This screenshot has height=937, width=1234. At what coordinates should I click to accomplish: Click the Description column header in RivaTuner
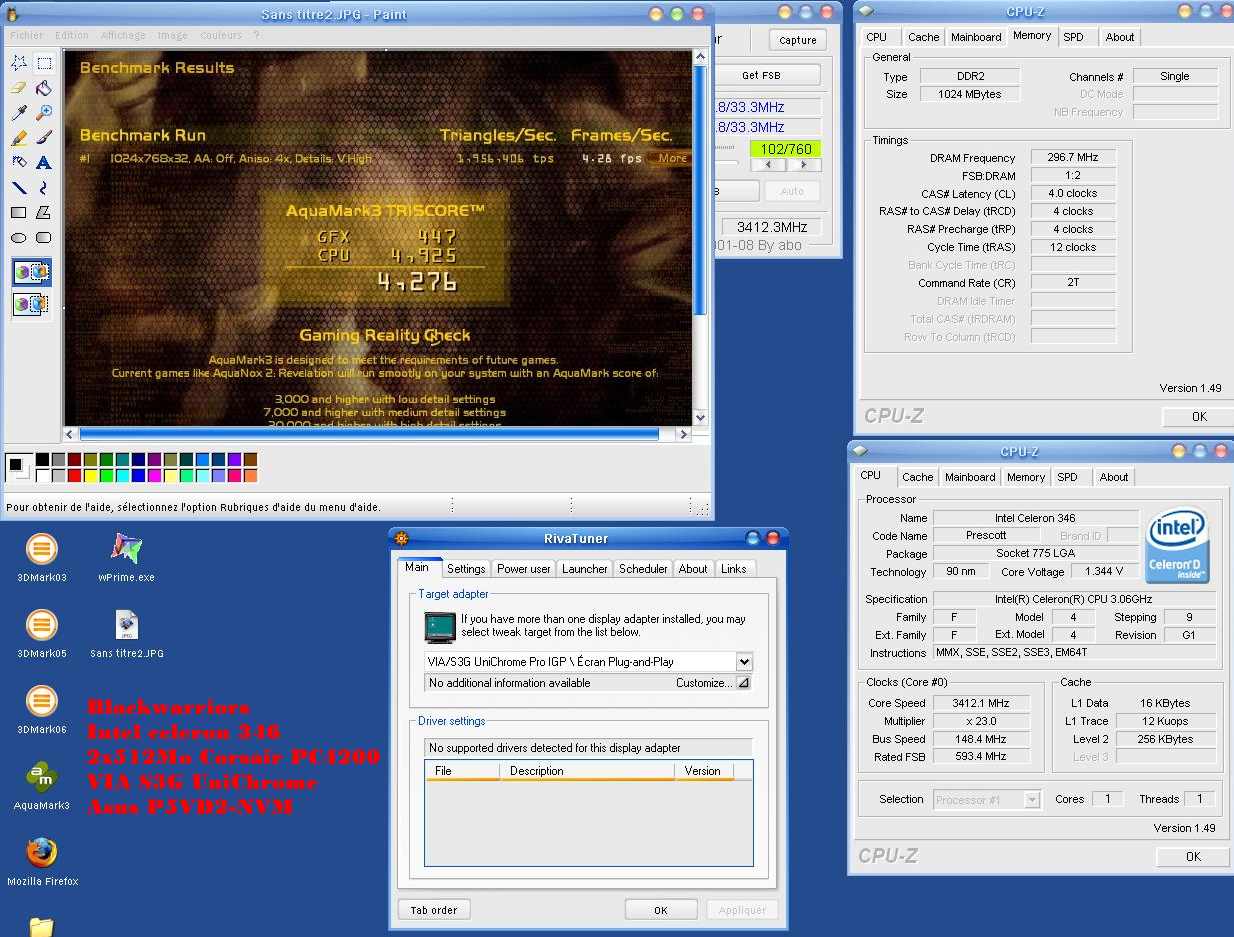(x=587, y=771)
